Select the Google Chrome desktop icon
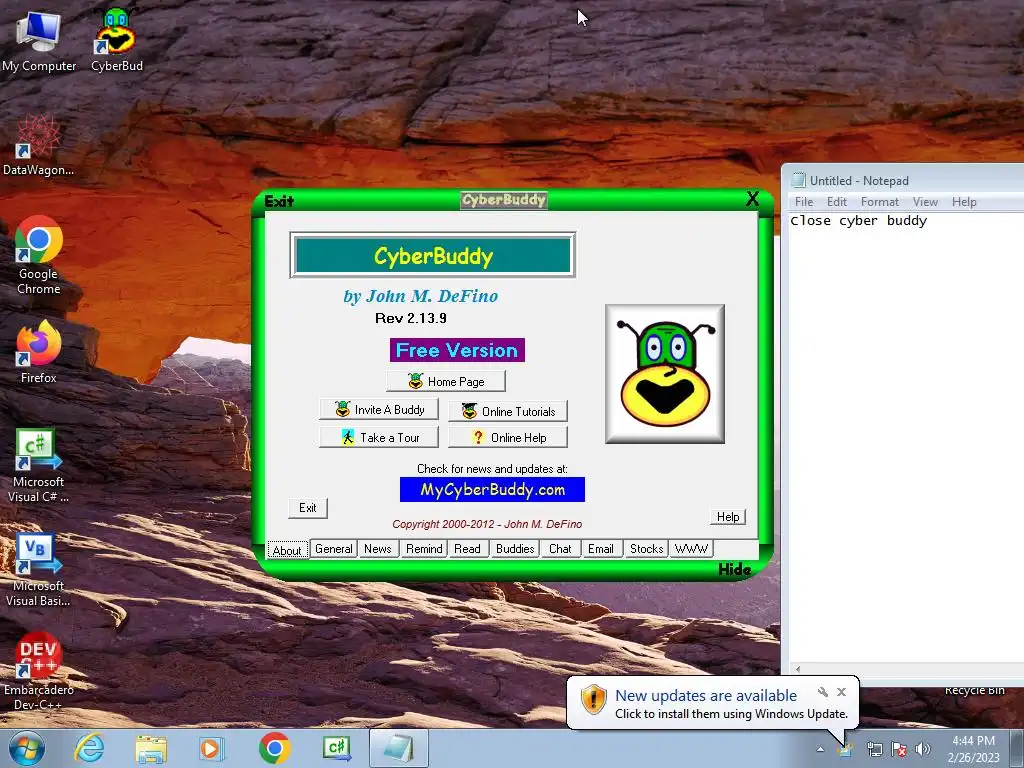 point(39,255)
